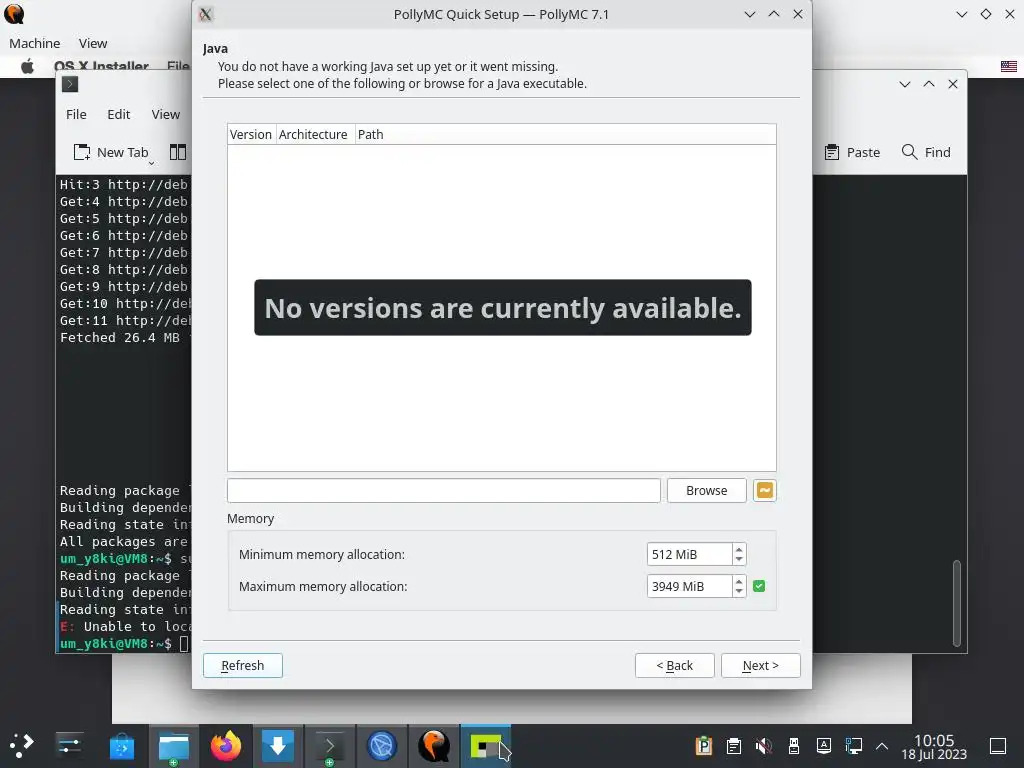The width and height of the screenshot is (1024, 768).
Task: Increase maximum memory allocation with the up arrow
Action: 739,581
